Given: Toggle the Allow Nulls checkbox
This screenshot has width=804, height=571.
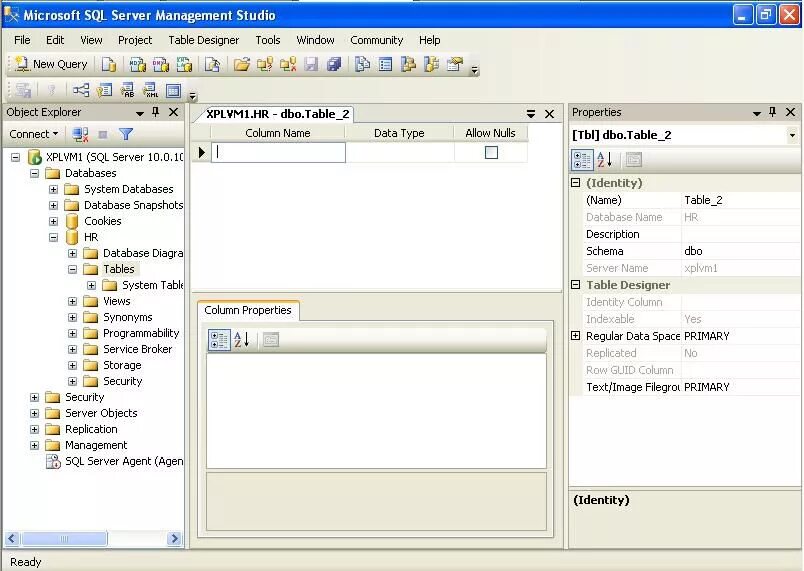Looking at the screenshot, I should 491,152.
